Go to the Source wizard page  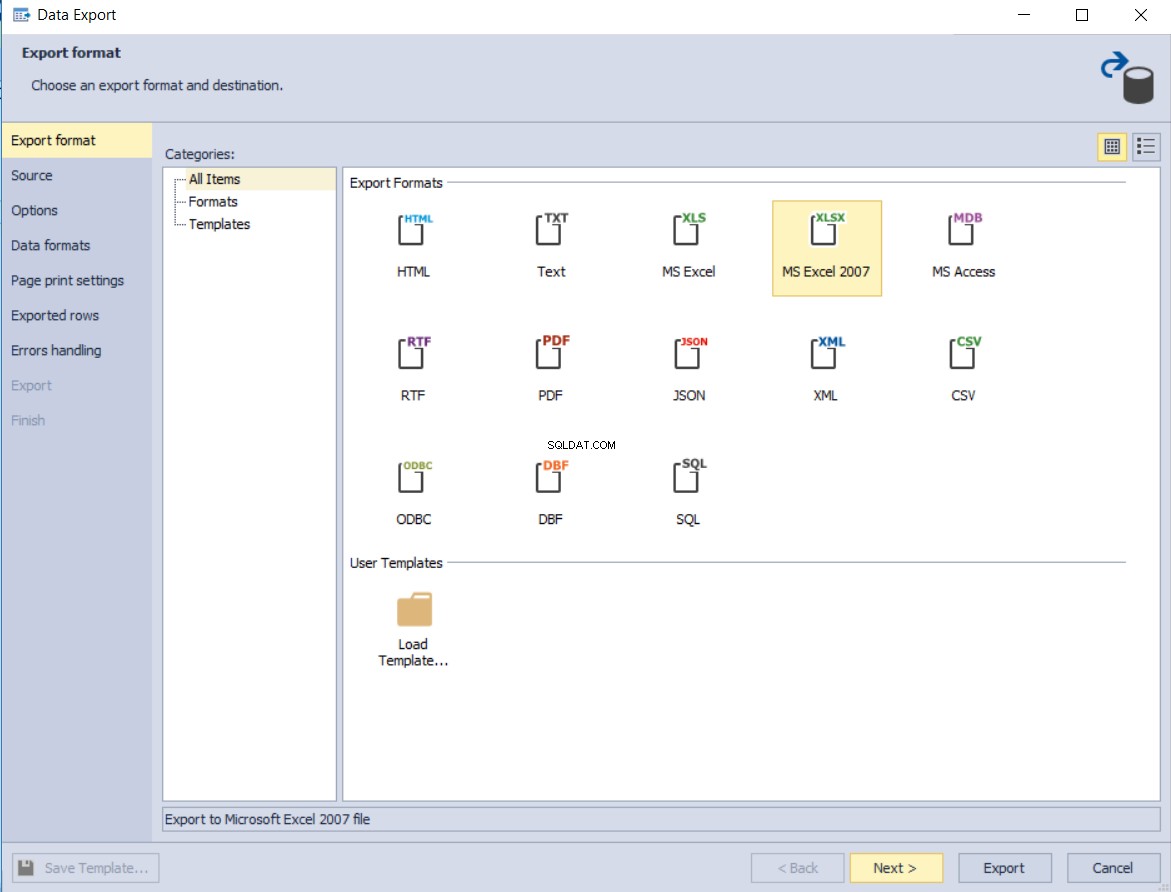76,176
